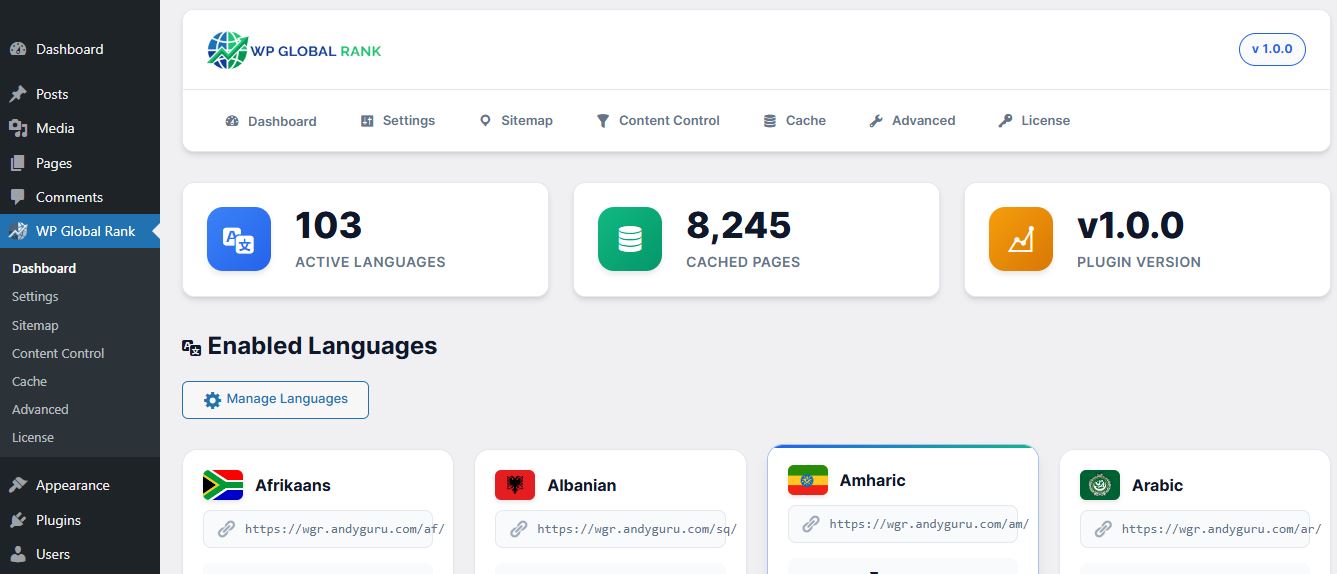The width and height of the screenshot is (1337, 574).
Task: Click the Plugins plug icon
Action: [18, 520]
